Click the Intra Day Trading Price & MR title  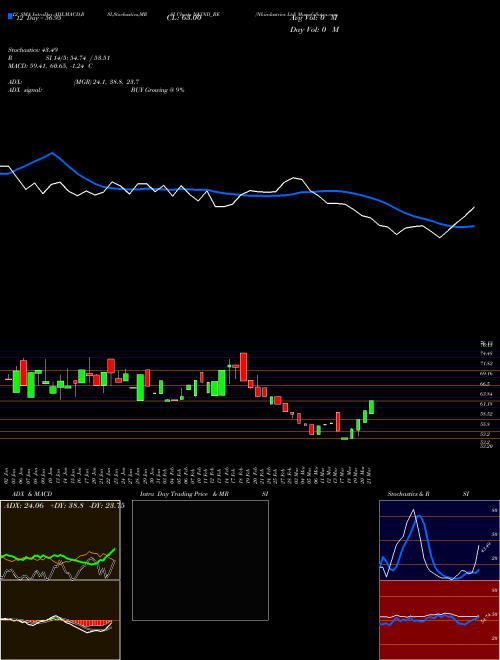pos(184,494)
